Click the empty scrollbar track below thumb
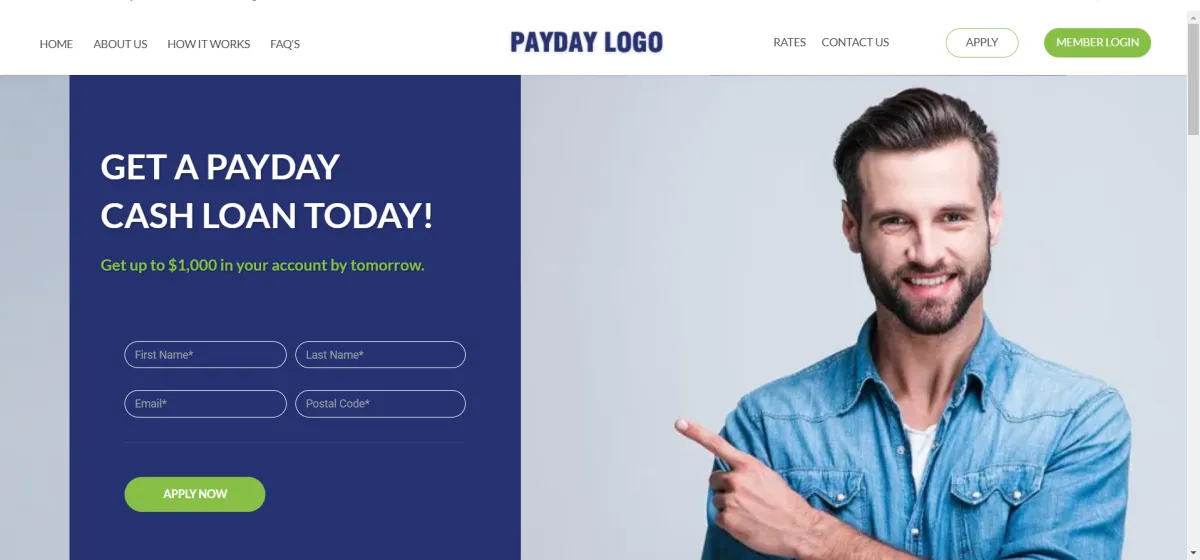This screenshot has height=560, width=1200. [1193, 347]
